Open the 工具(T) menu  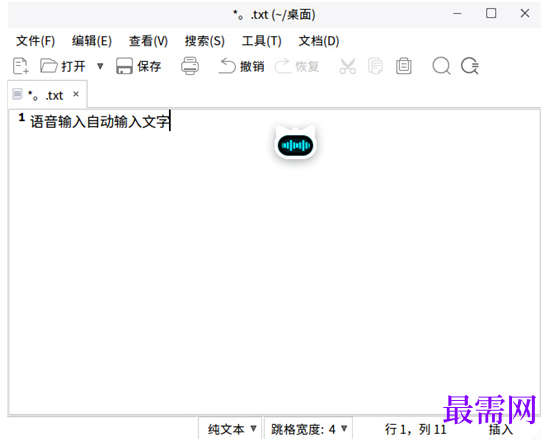click(262, 41)
